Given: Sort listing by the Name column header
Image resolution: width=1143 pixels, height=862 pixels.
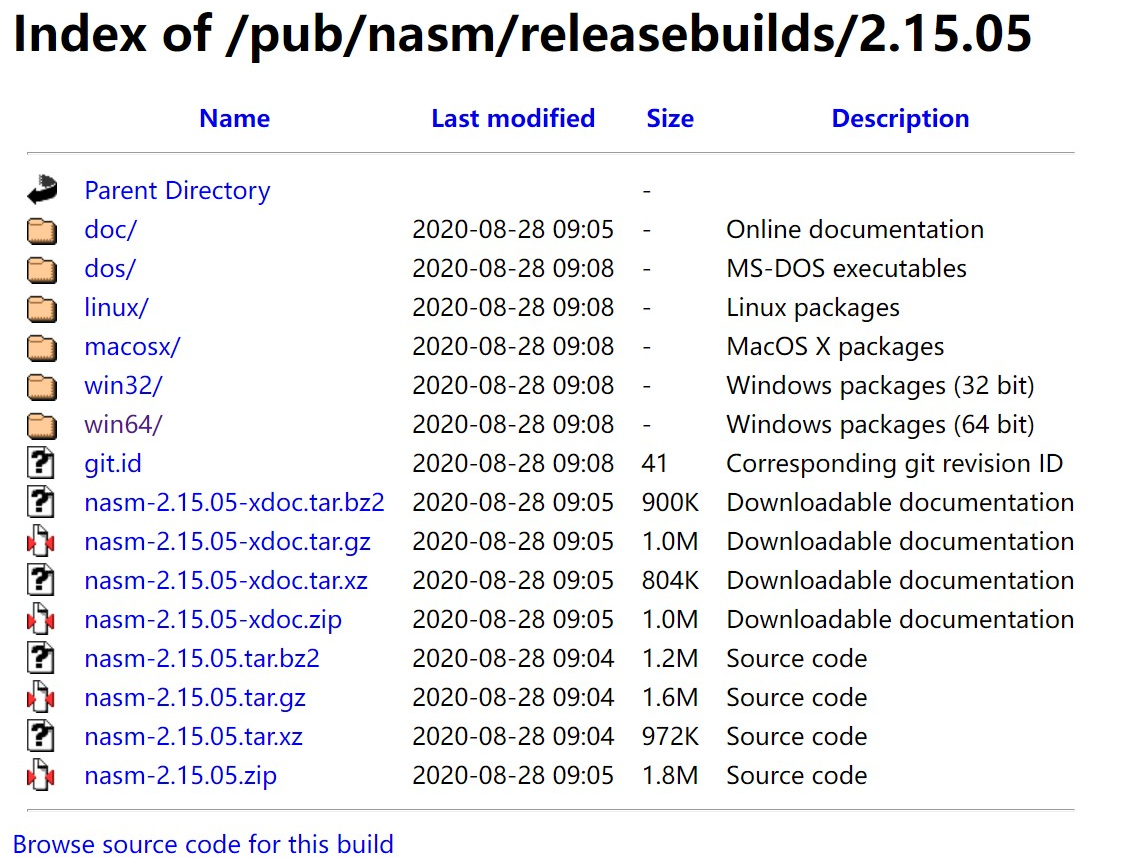Looking at the screenshot, I should 235,118.
